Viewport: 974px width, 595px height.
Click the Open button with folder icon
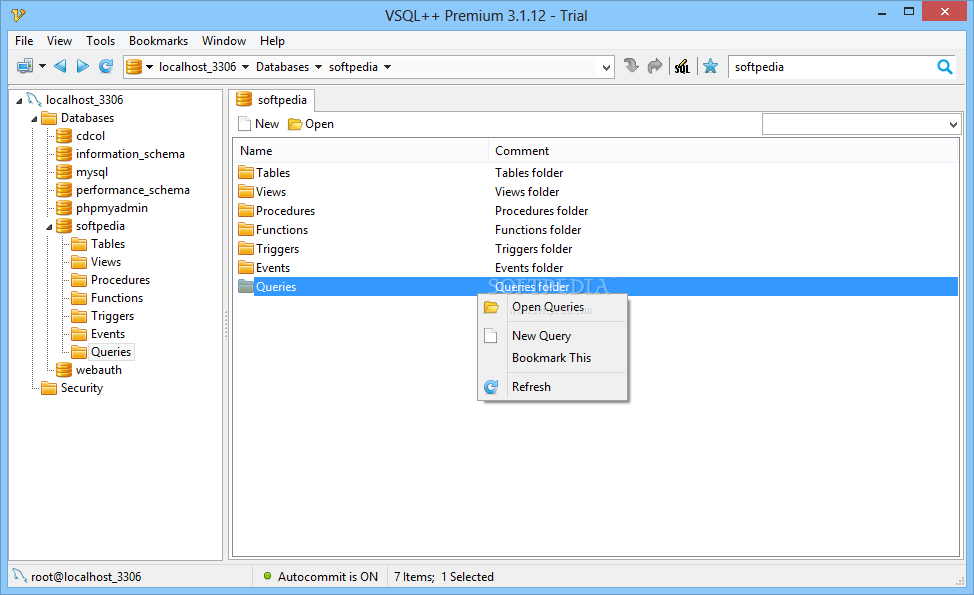pyautogui.click(x=311, y=124)
